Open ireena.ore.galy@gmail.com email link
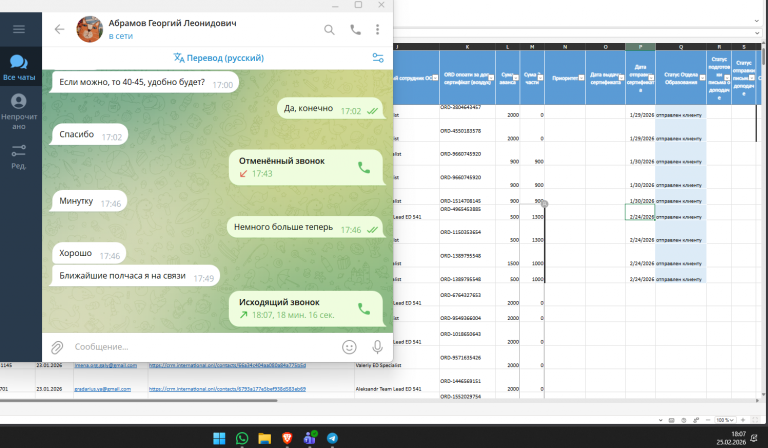 click(x=106, y=365)
